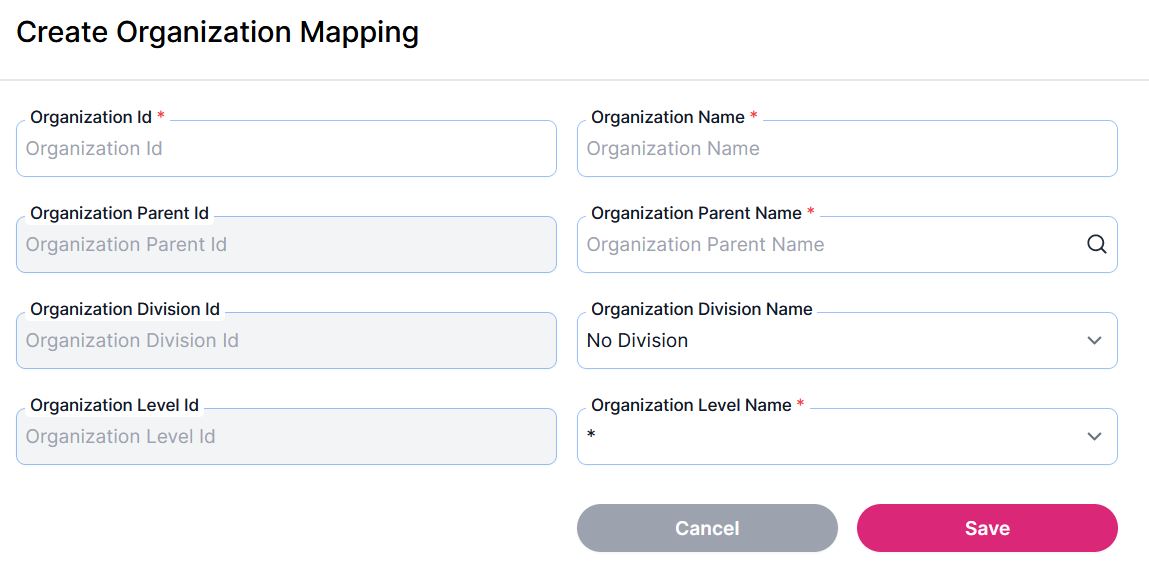1149x573 pixels.
Task: Open the Organization Level Name dropdown
Action: tap(830, 437)
